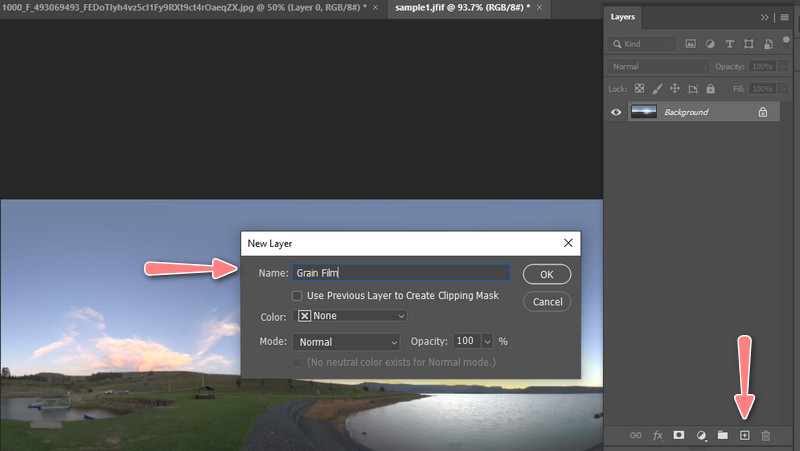This screenshot has height=451, width=800.
Task: Click the link layers icon
Action: [x=635, y=435]
